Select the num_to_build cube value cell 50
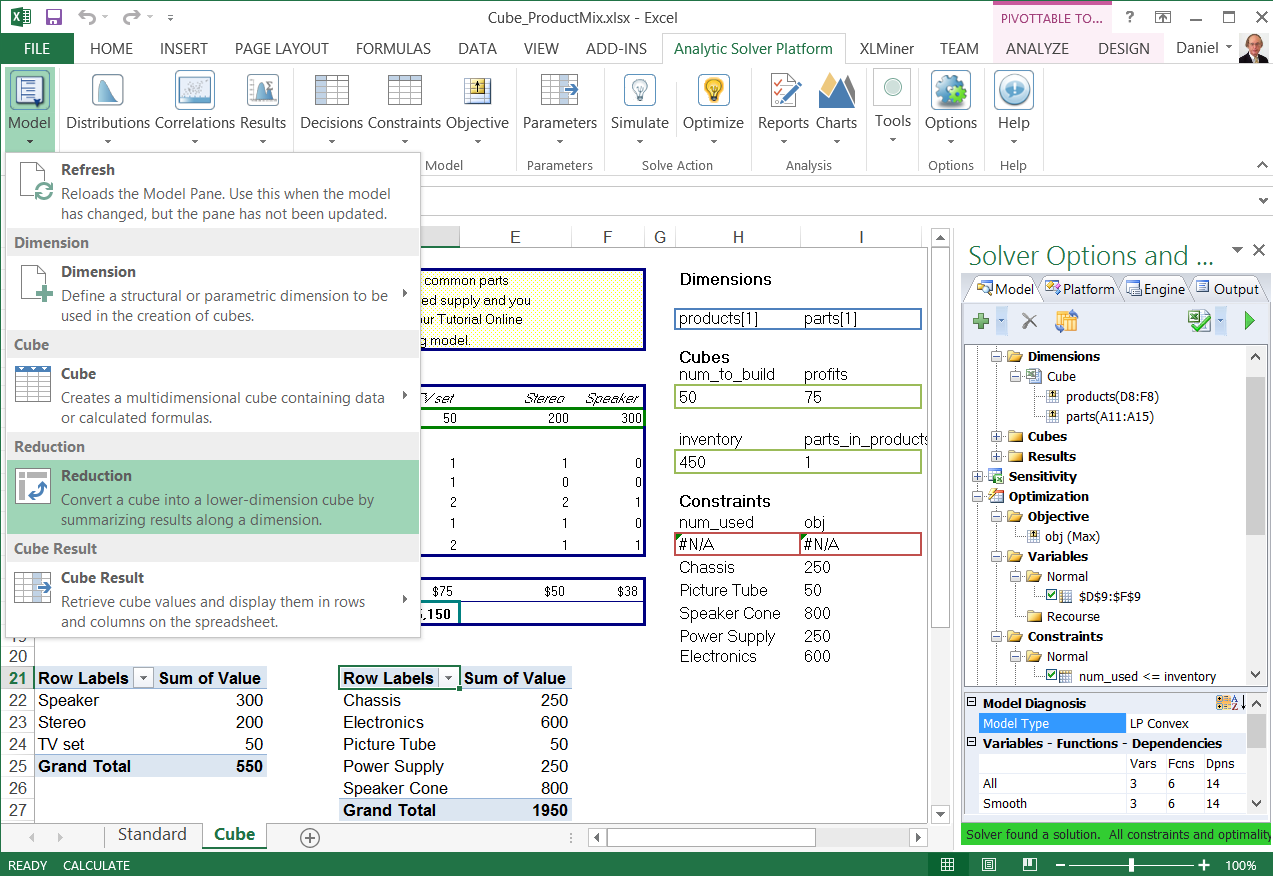 tap(738, 397)
